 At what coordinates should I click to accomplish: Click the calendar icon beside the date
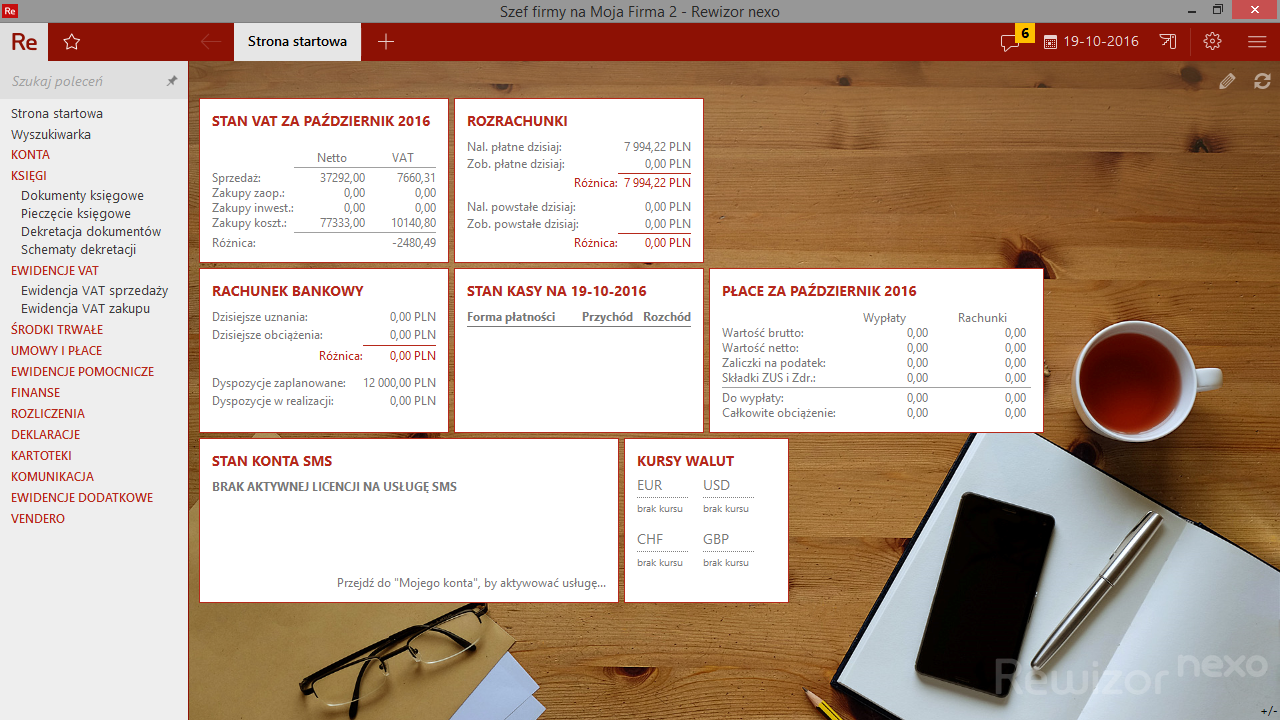1050,42
